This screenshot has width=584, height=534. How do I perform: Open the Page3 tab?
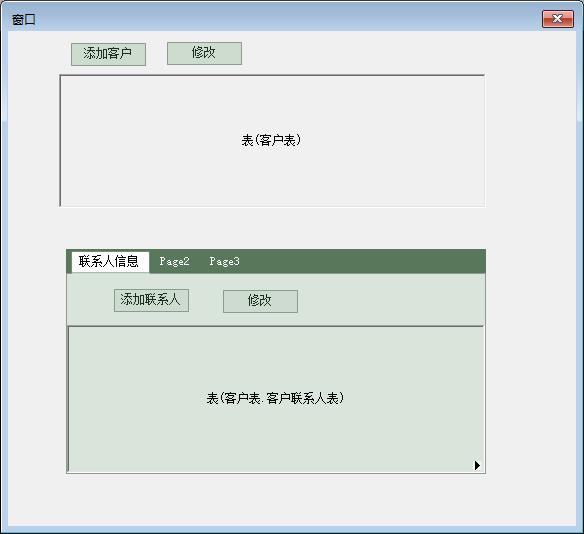[x=224, y=262]
